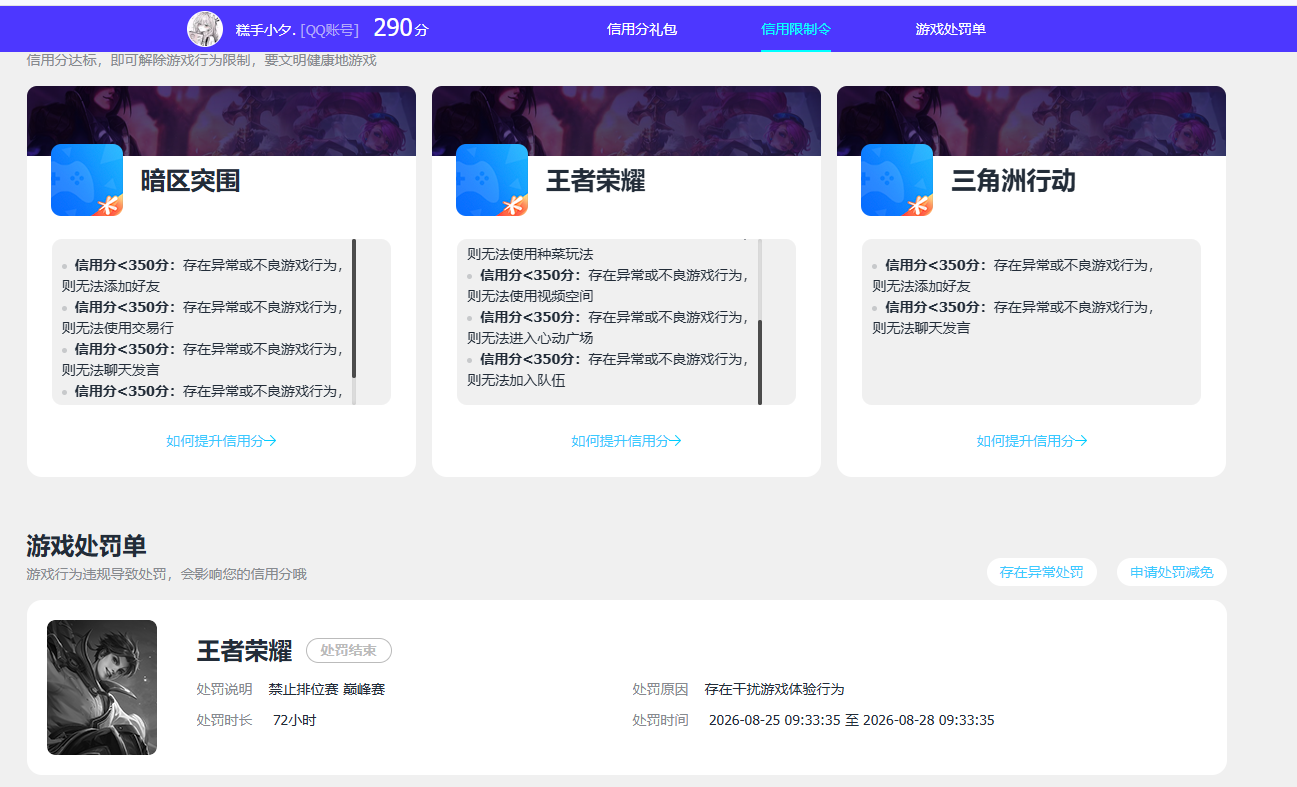
Task: Click the 存在干扰游戏体验行为 punishment reason
Action: tap(775, 690)
